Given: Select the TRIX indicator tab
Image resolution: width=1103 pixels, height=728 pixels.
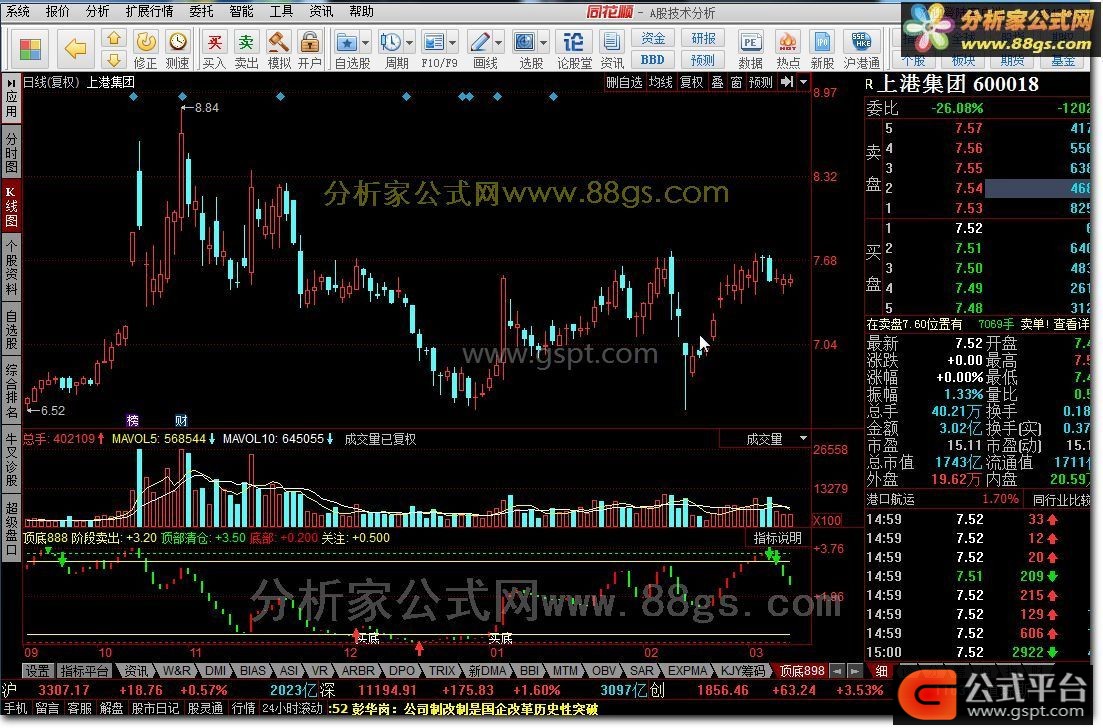Looking at the screenshot, I should (x=442, y=671).
